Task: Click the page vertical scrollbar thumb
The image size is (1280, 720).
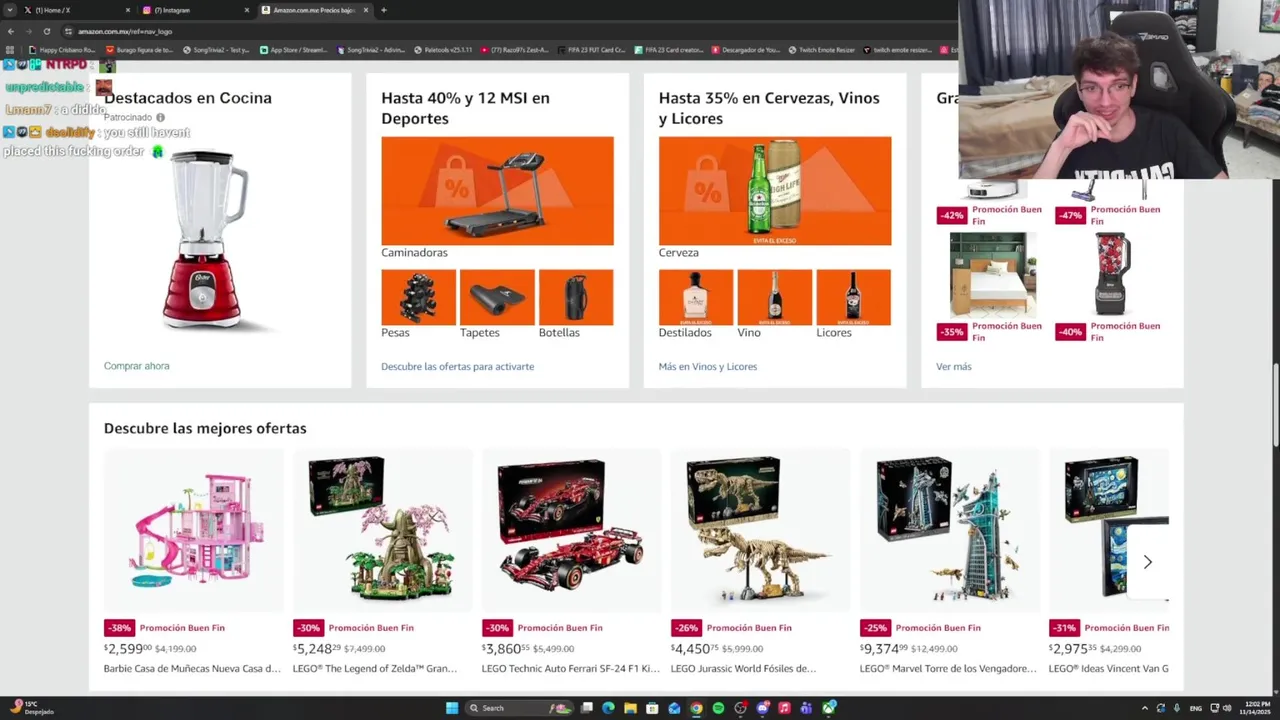Action: pyautogui.click(x=1275, y=405)
